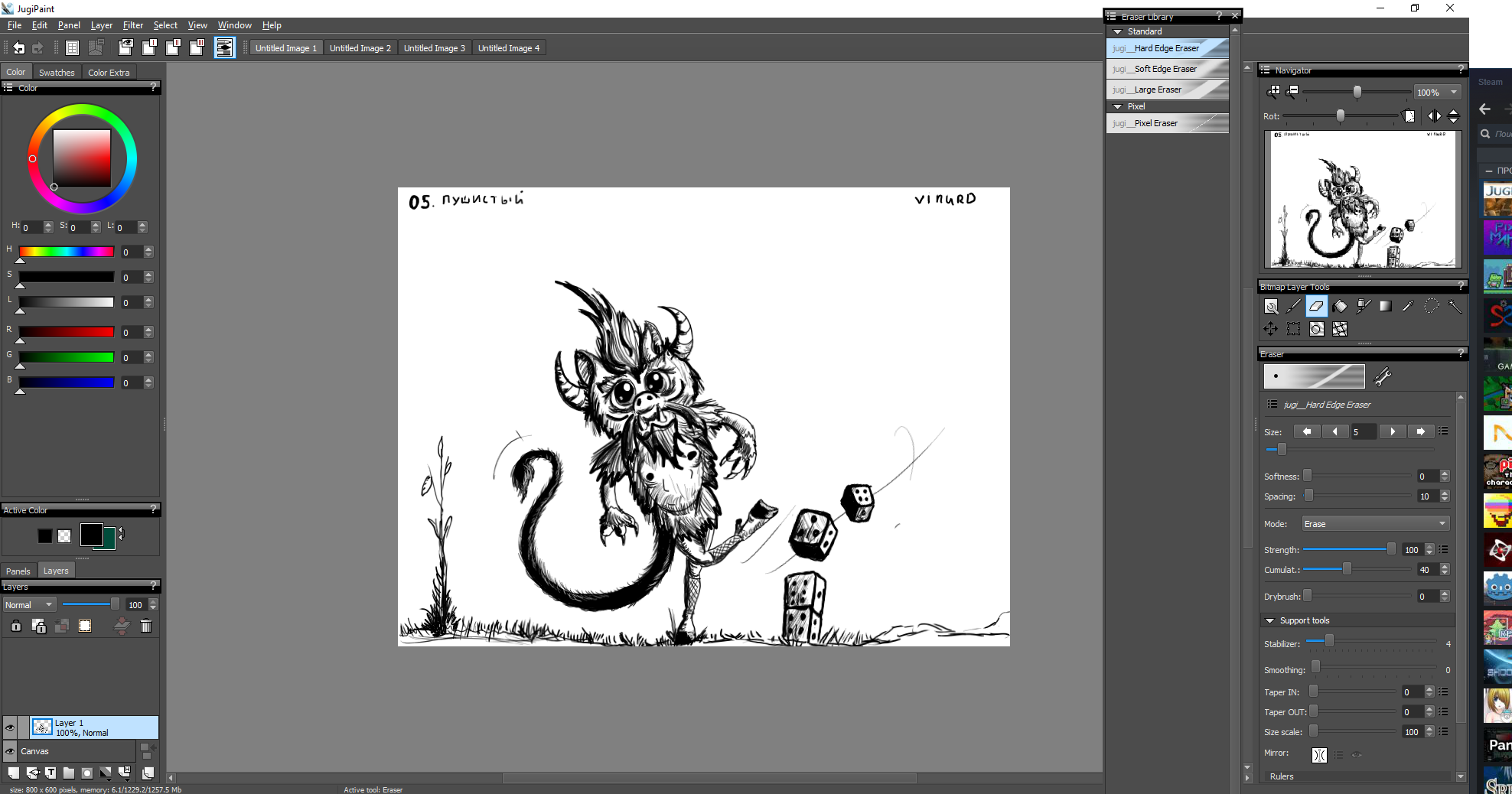Click the merge layers down icon

pyautogui.click(x=122, y=626)
